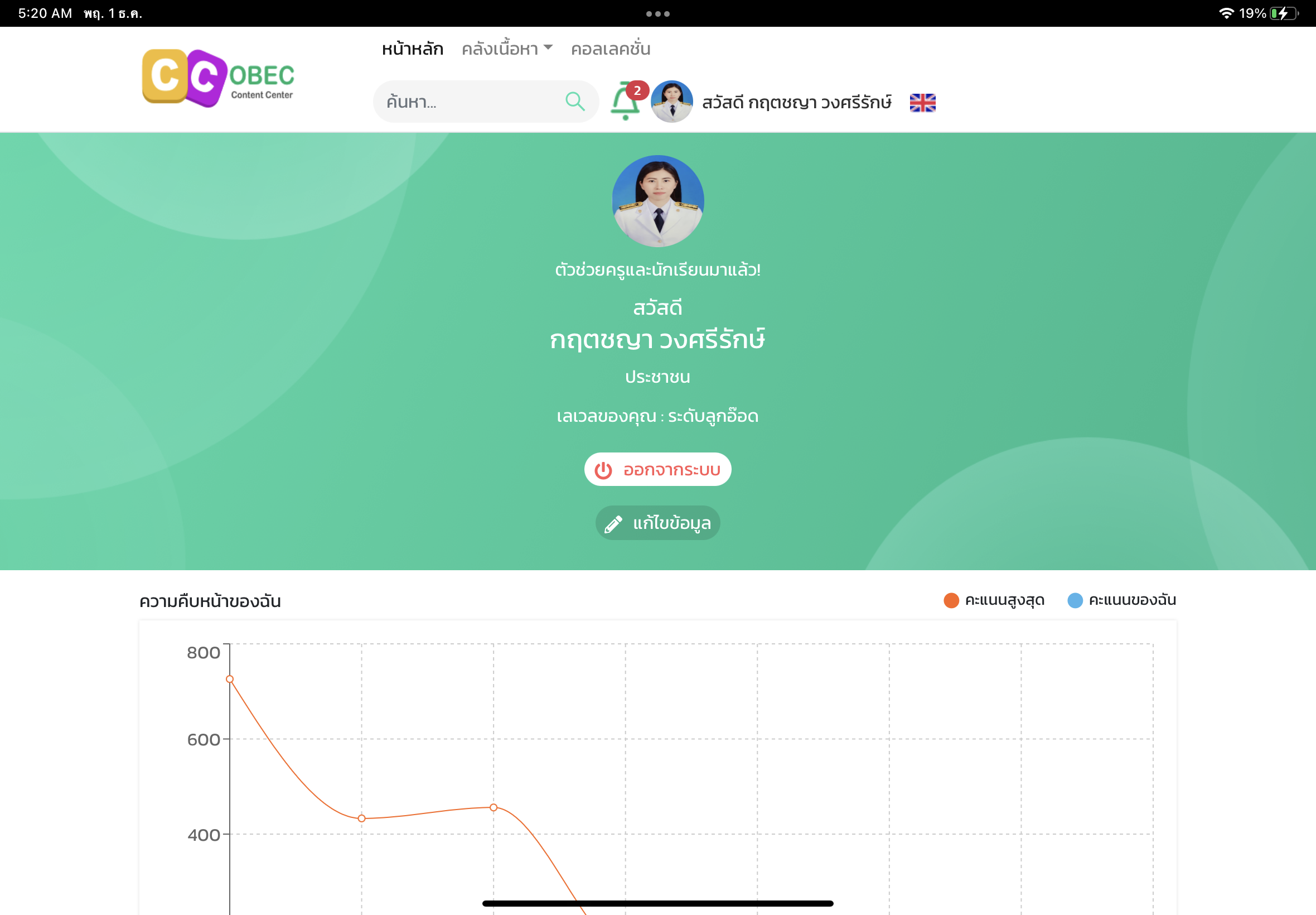Click the first chart data point near 750
The image size is (1316, 915).
coord(230,680)
